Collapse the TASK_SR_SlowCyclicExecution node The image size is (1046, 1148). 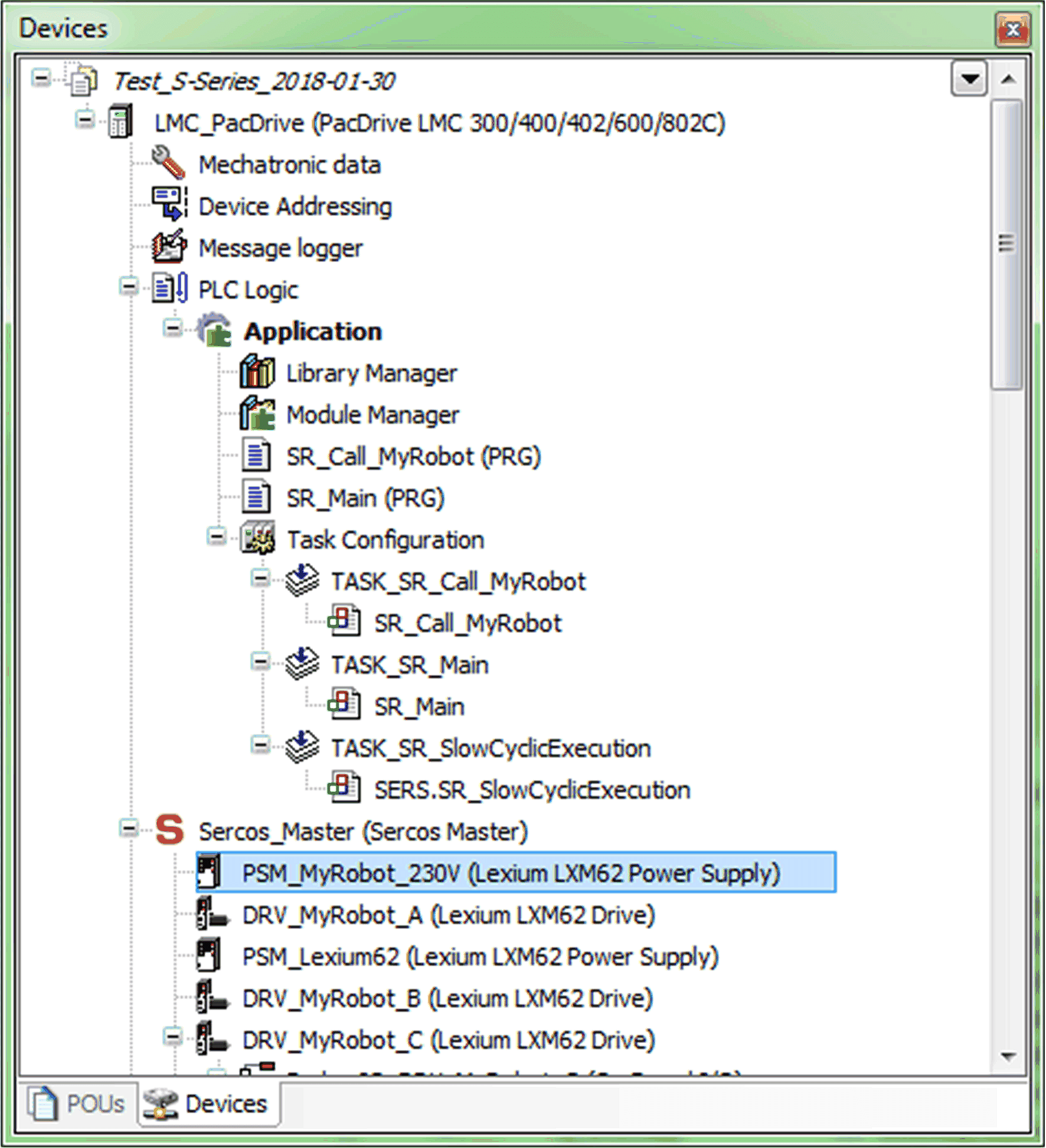click(x=260, y=744)
